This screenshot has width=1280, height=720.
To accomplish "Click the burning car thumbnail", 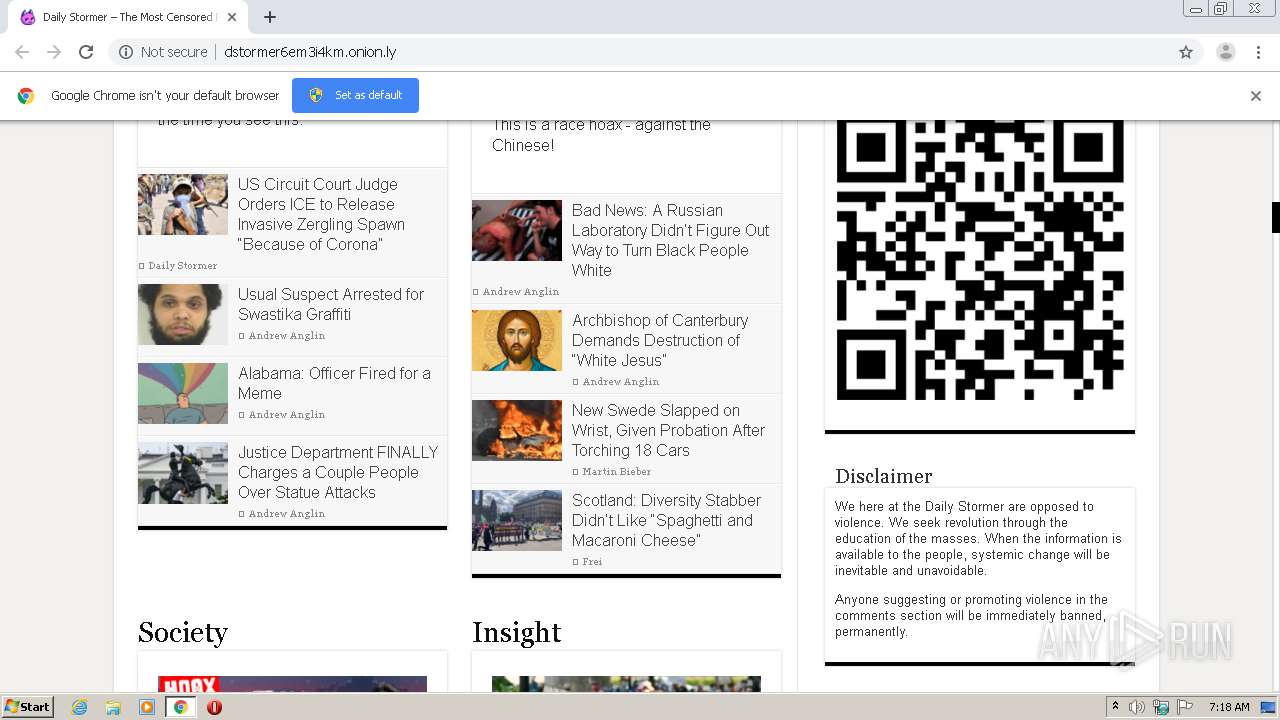I will coord(517,430).
